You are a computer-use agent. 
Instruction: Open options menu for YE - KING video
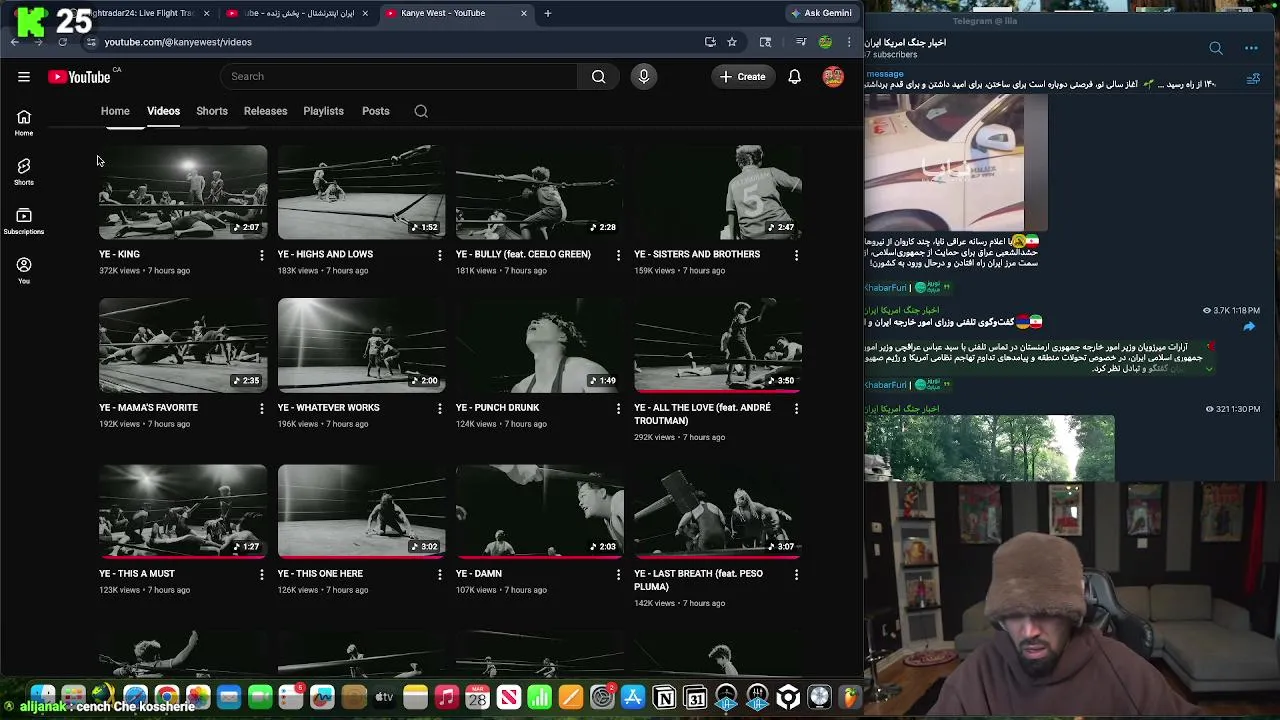261,255
